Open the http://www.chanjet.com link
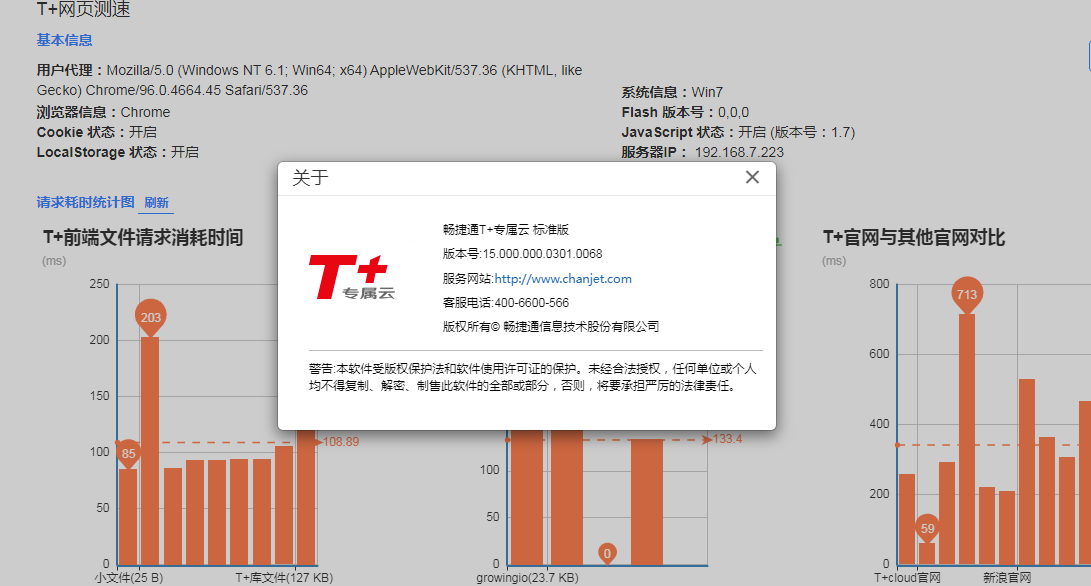The height and width of the screenshot is (586, 1091). [x=563, y=278]
